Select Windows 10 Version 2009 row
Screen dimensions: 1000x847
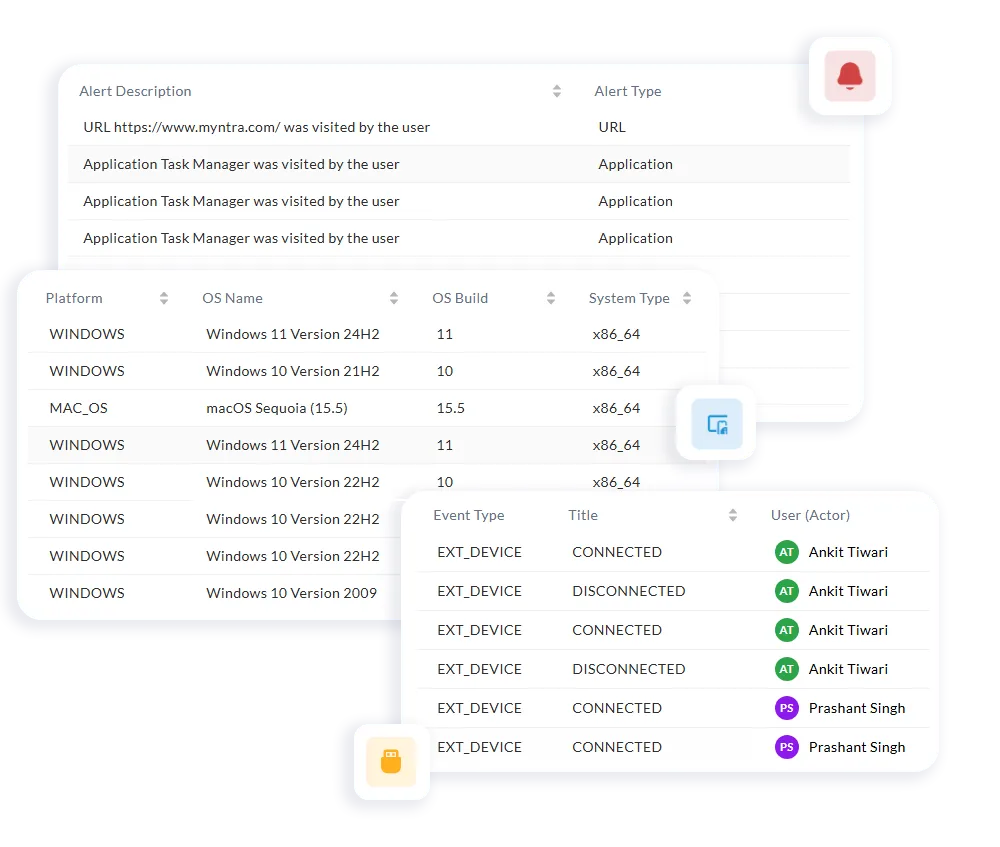click(x=213, y=593)
